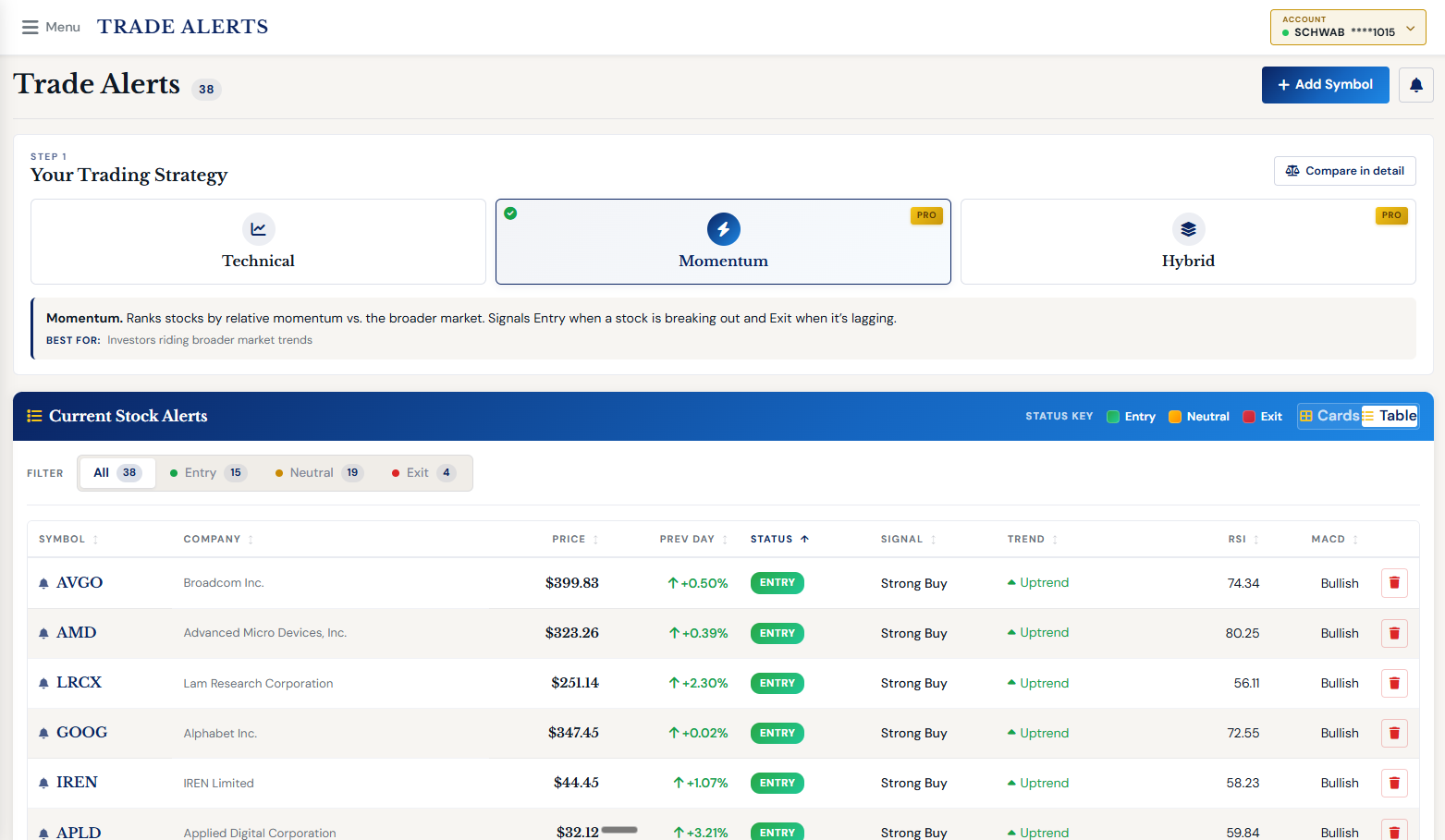The image size is (1445, 840).
Task: Switch view to Cards
Action: tap(1329, 416)
